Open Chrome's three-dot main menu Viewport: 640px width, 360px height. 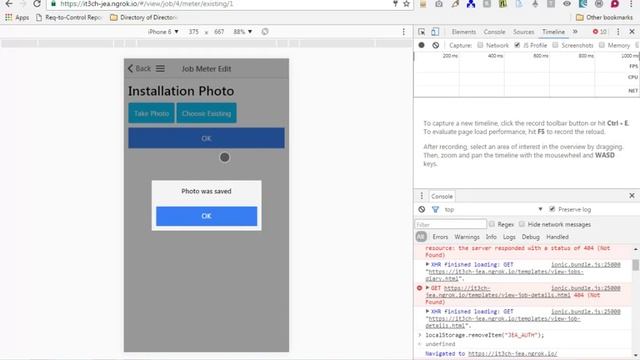[631, 4]
